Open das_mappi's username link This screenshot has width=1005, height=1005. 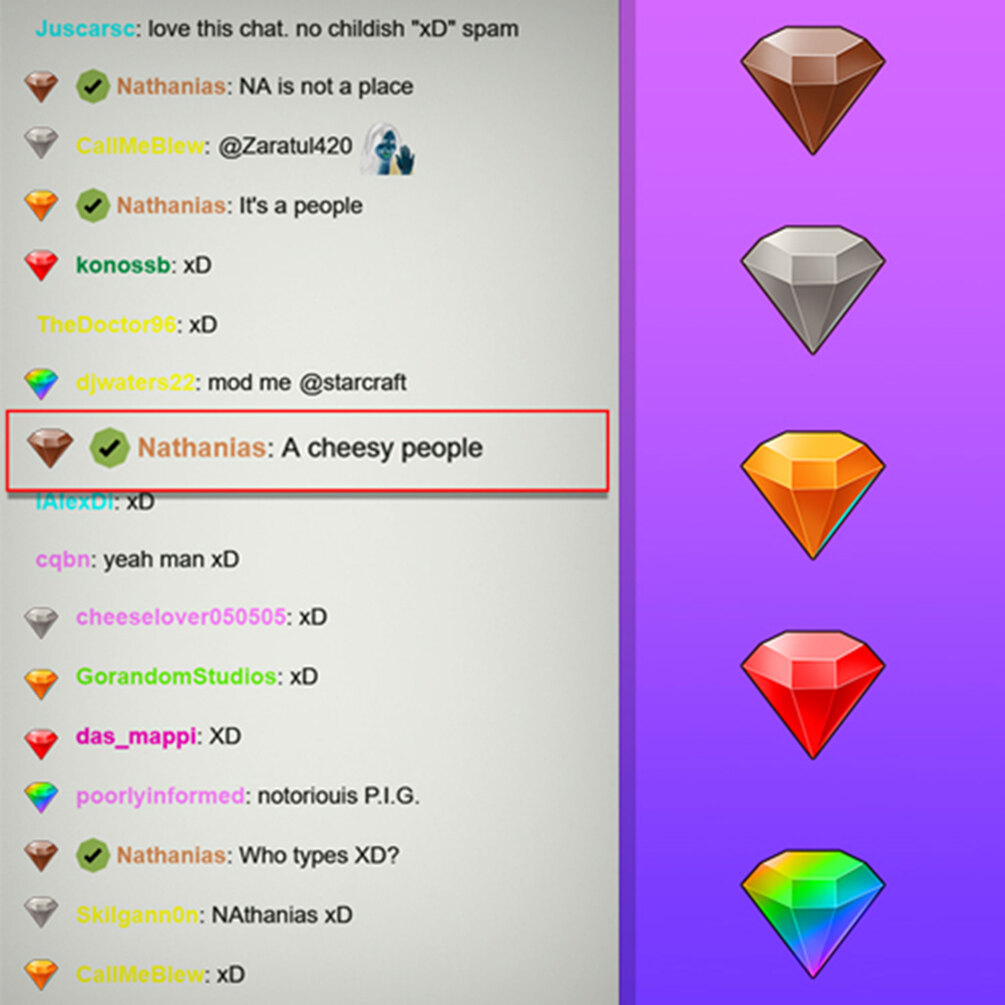tap(136, 736)
